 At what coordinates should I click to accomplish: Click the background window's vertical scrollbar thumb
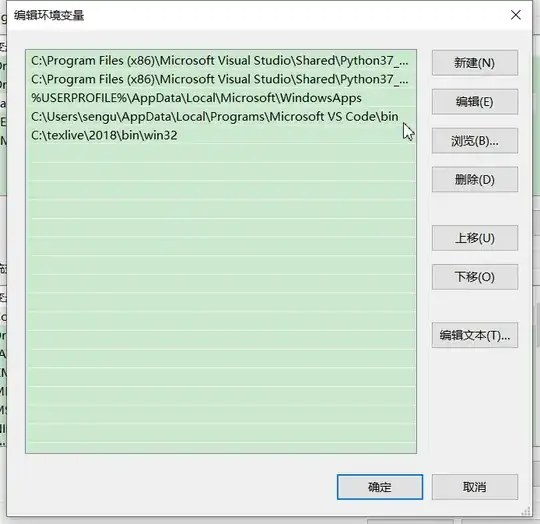click(538, 325)
